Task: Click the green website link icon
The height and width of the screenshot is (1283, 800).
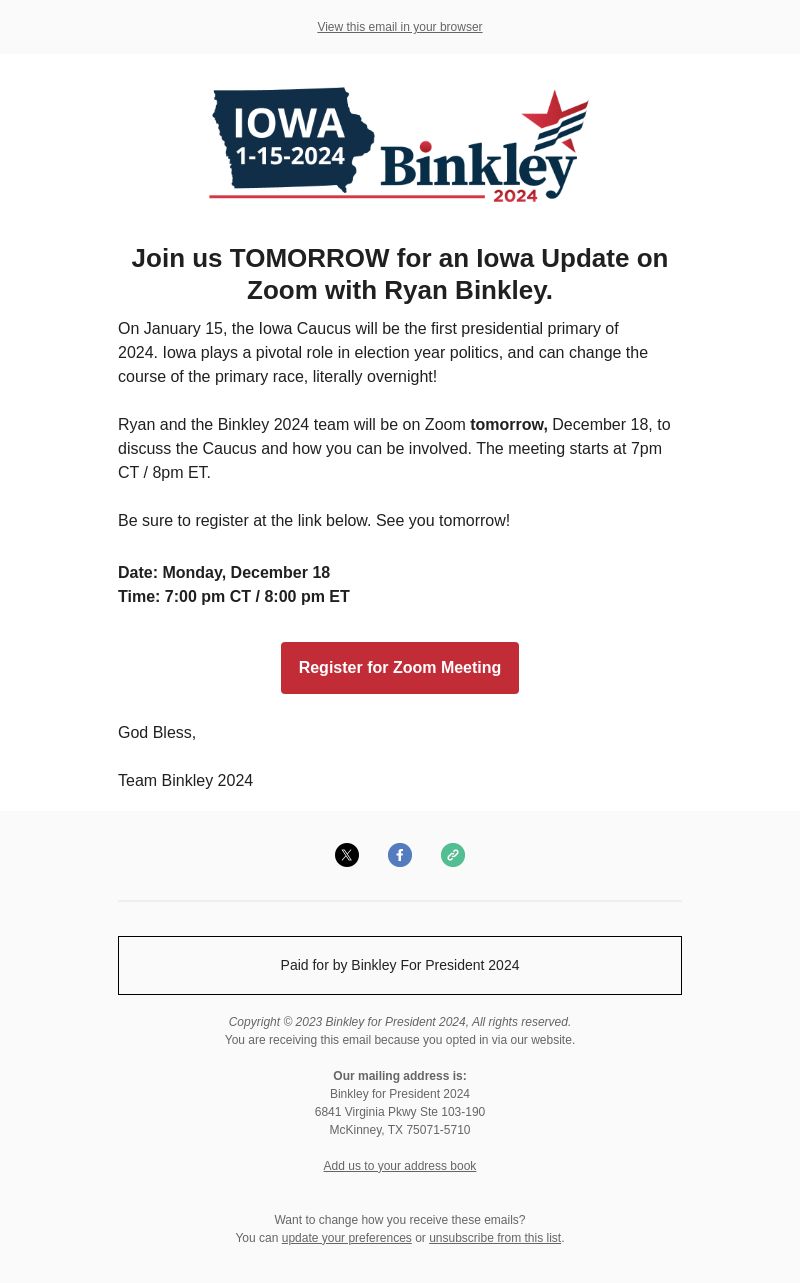Action: click(x=453, y=855)
